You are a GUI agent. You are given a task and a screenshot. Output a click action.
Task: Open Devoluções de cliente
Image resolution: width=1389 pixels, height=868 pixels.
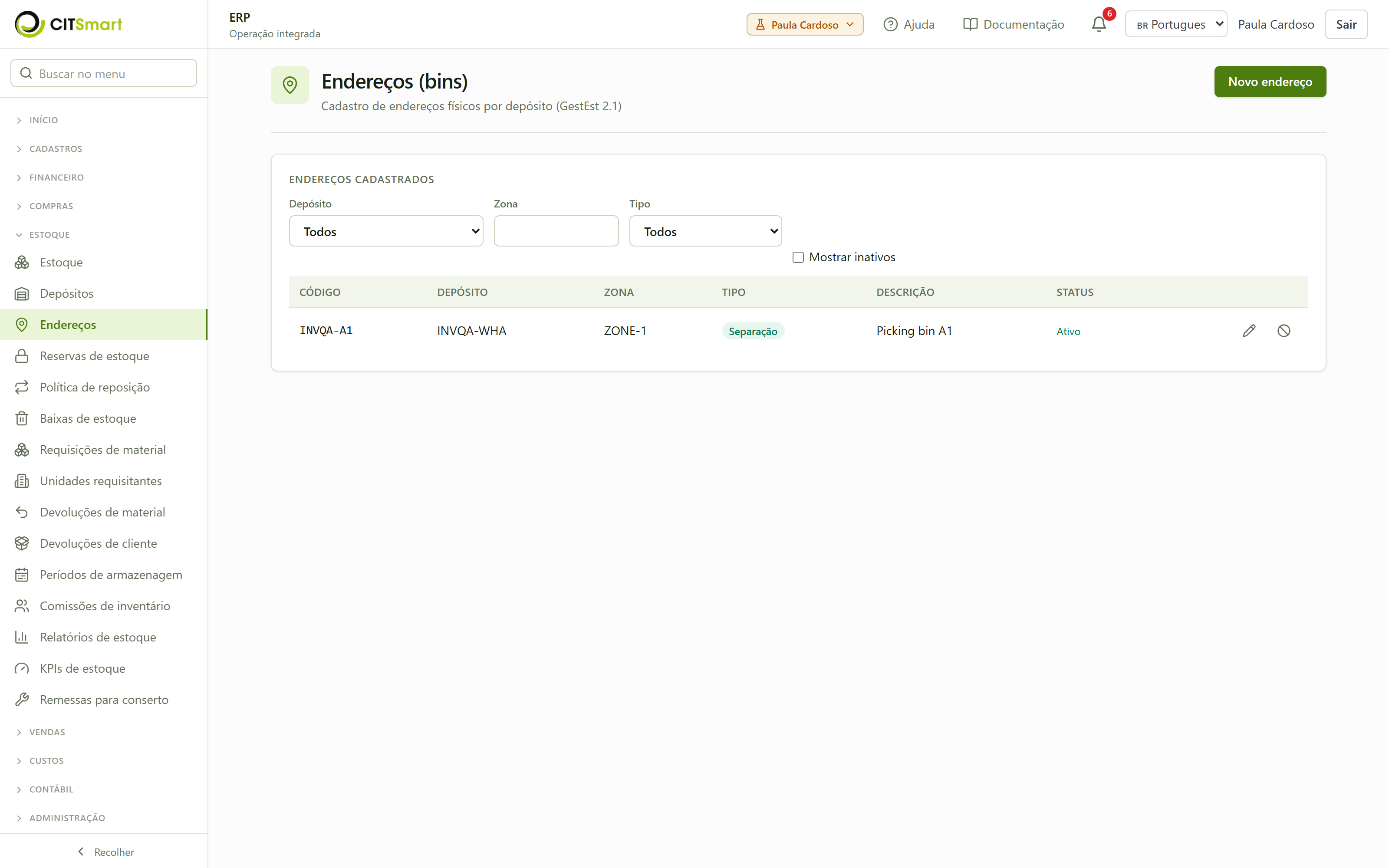[104, 543]
